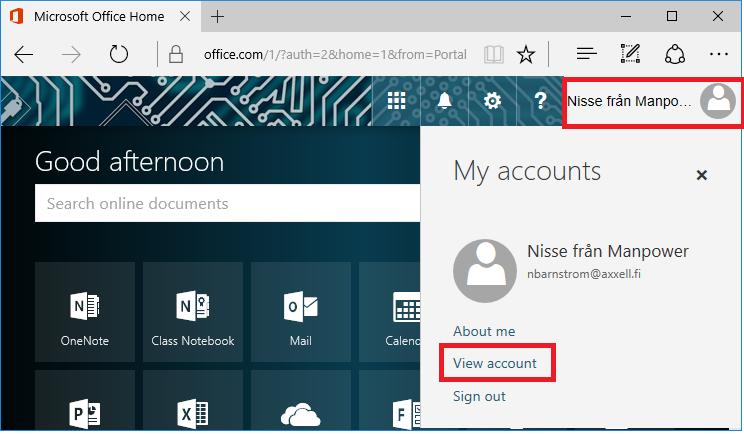The width and height of the screenshot is (744, 434).
Task: Click the large profile avatar in My accounts
Action: pos(485,271)
